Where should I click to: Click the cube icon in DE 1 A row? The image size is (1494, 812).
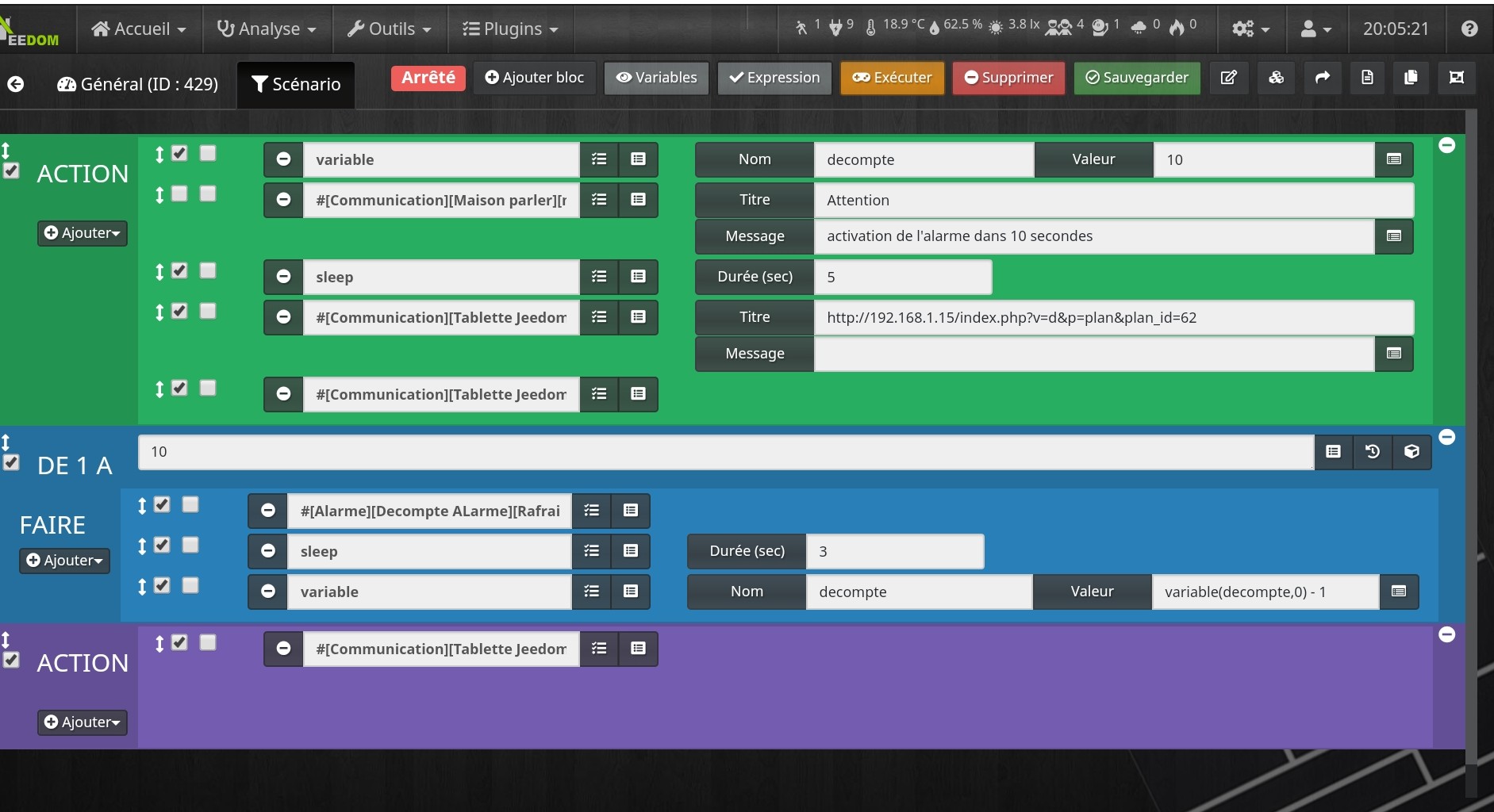[x=1411, y=452]
